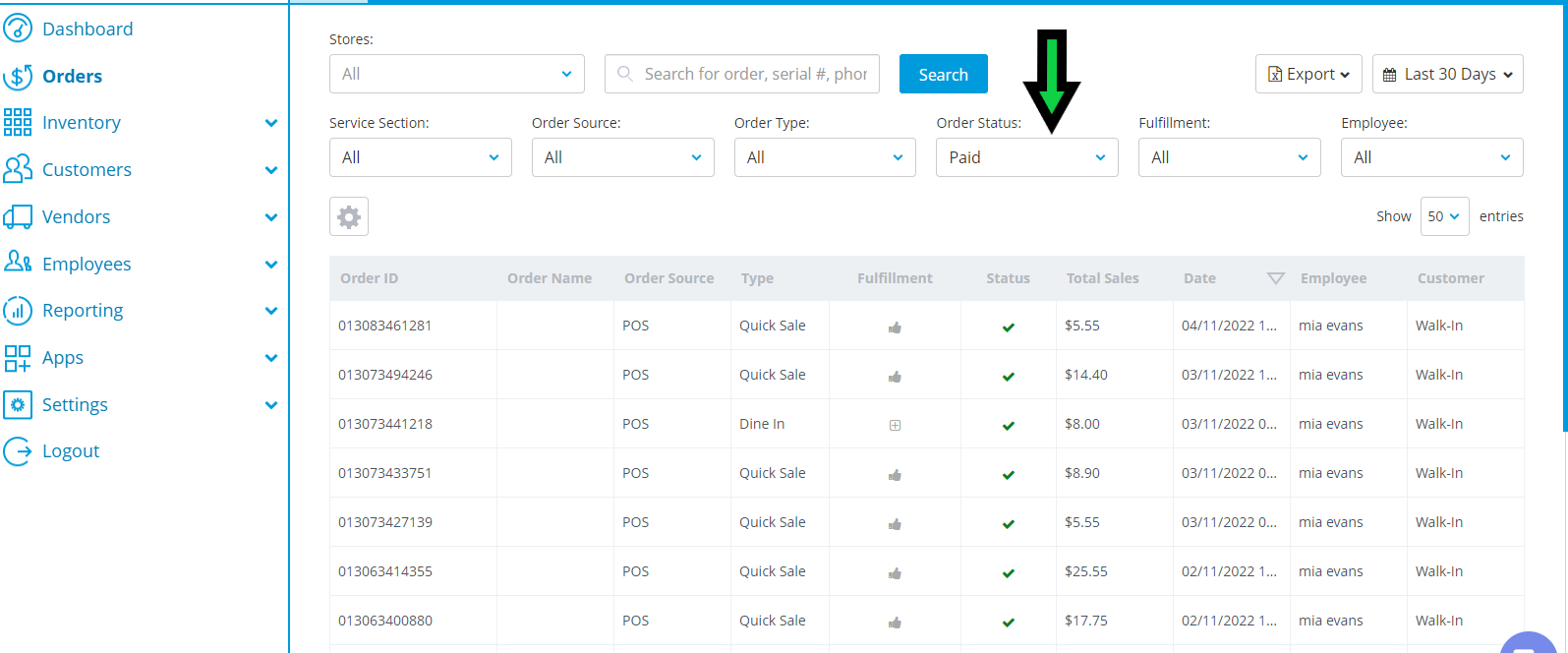Click the Dashboard gauge icon in sidebar
This screenshot has width=1568, height=653.
click(18, 29)
